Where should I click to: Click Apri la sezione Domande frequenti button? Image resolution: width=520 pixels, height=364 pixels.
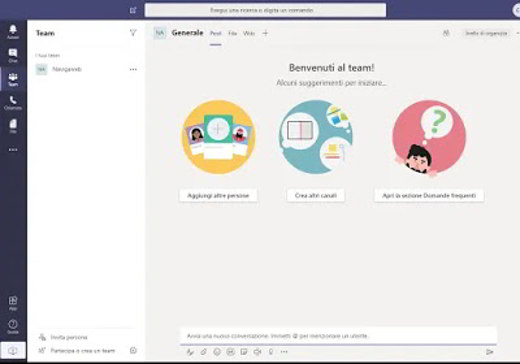click(429, 195)
